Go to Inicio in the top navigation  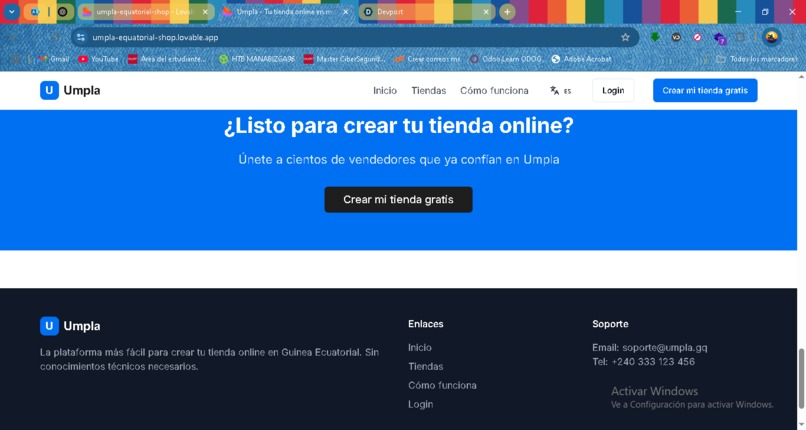(385, 90)
